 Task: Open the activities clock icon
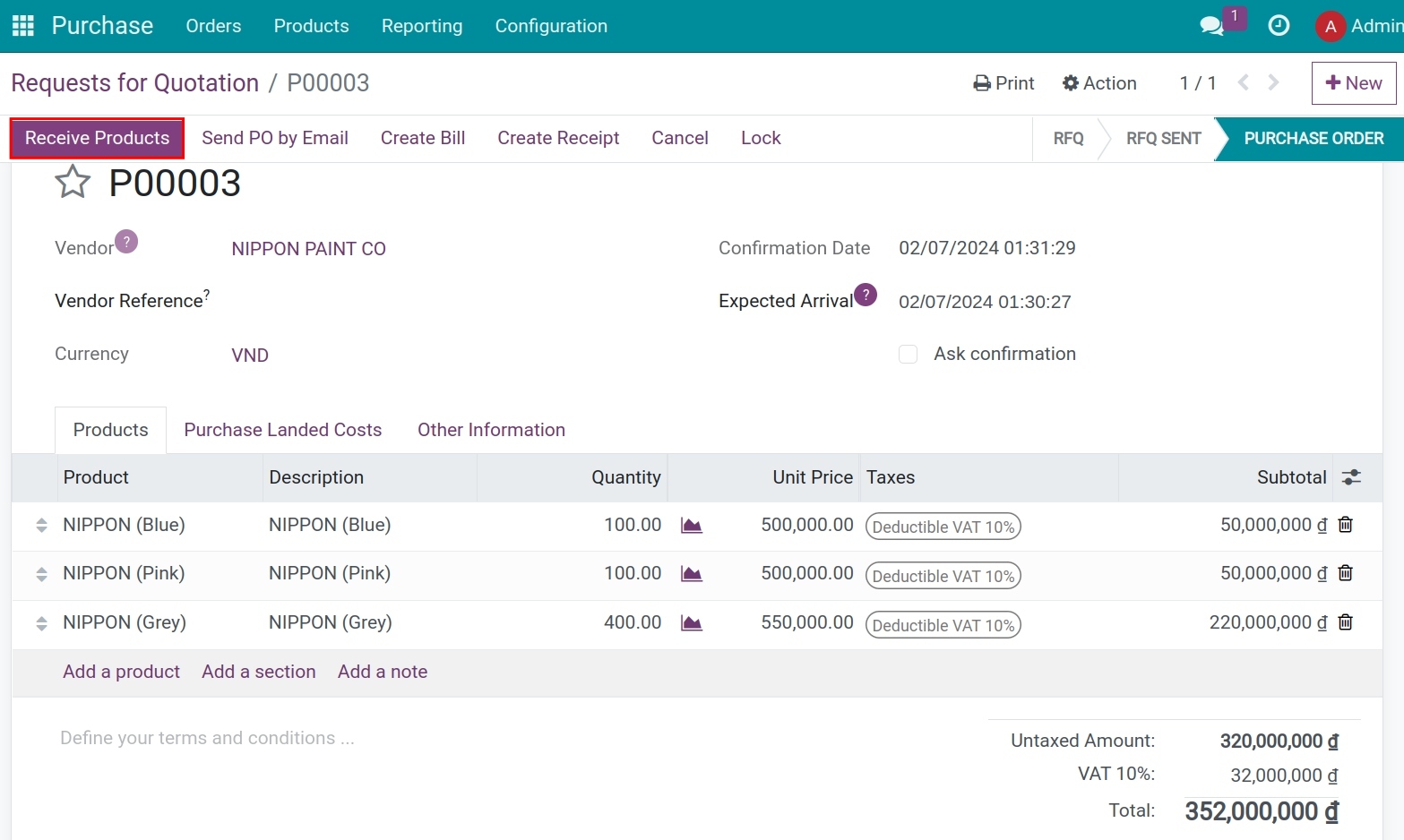(1279, 25)
